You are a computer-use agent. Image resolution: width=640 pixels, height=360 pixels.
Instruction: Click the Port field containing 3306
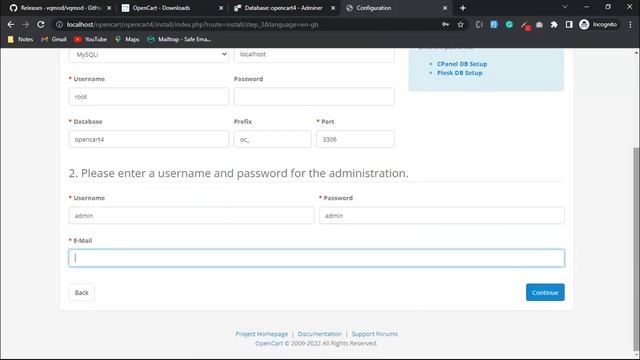point(355,139)
